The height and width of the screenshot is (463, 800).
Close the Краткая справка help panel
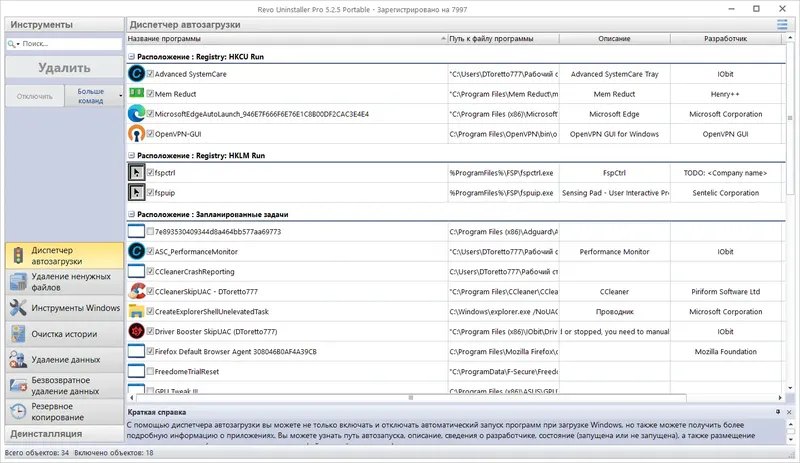pos(789,411)
